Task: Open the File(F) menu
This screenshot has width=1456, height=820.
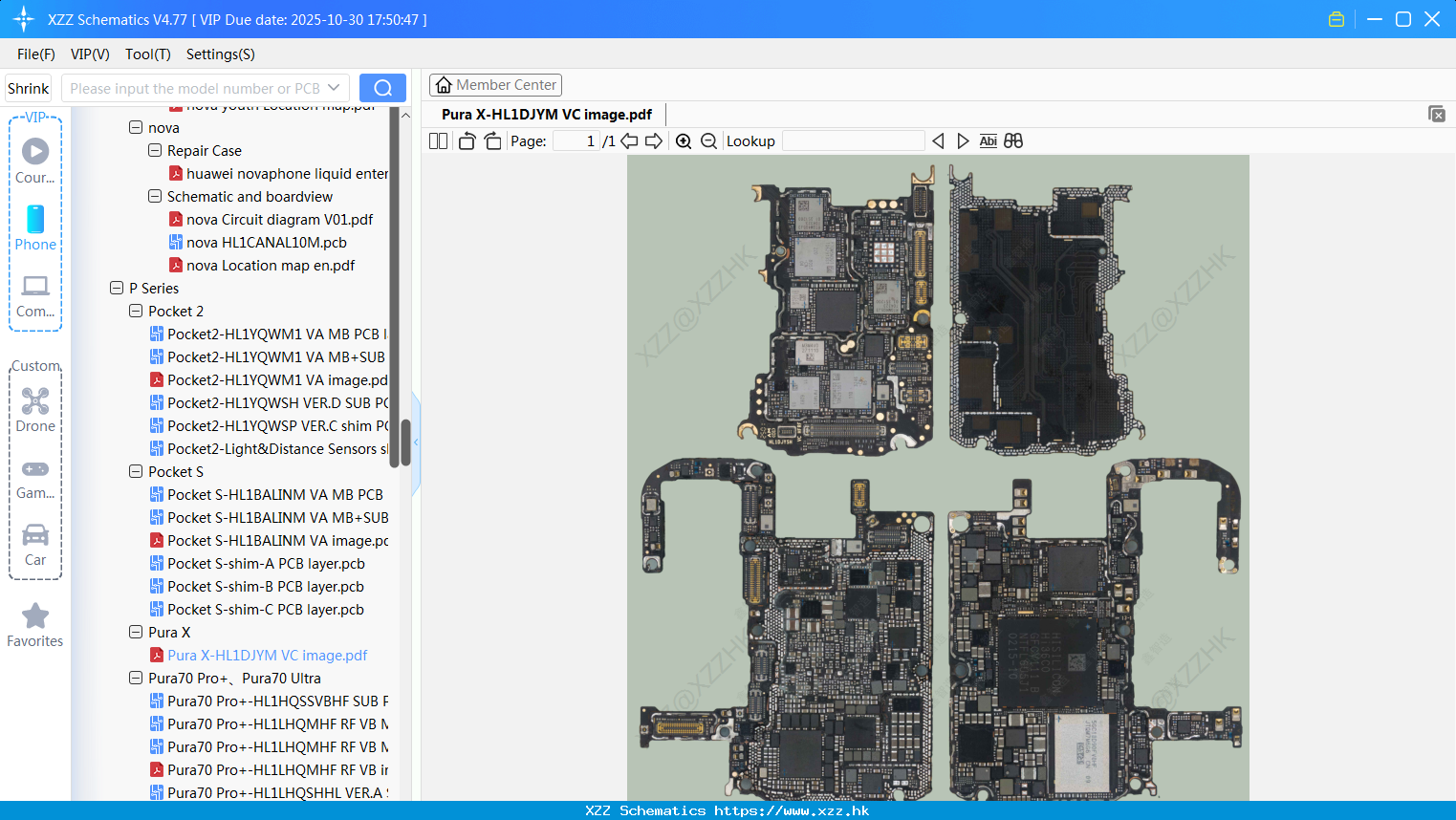Action: (x=36, y=54)
